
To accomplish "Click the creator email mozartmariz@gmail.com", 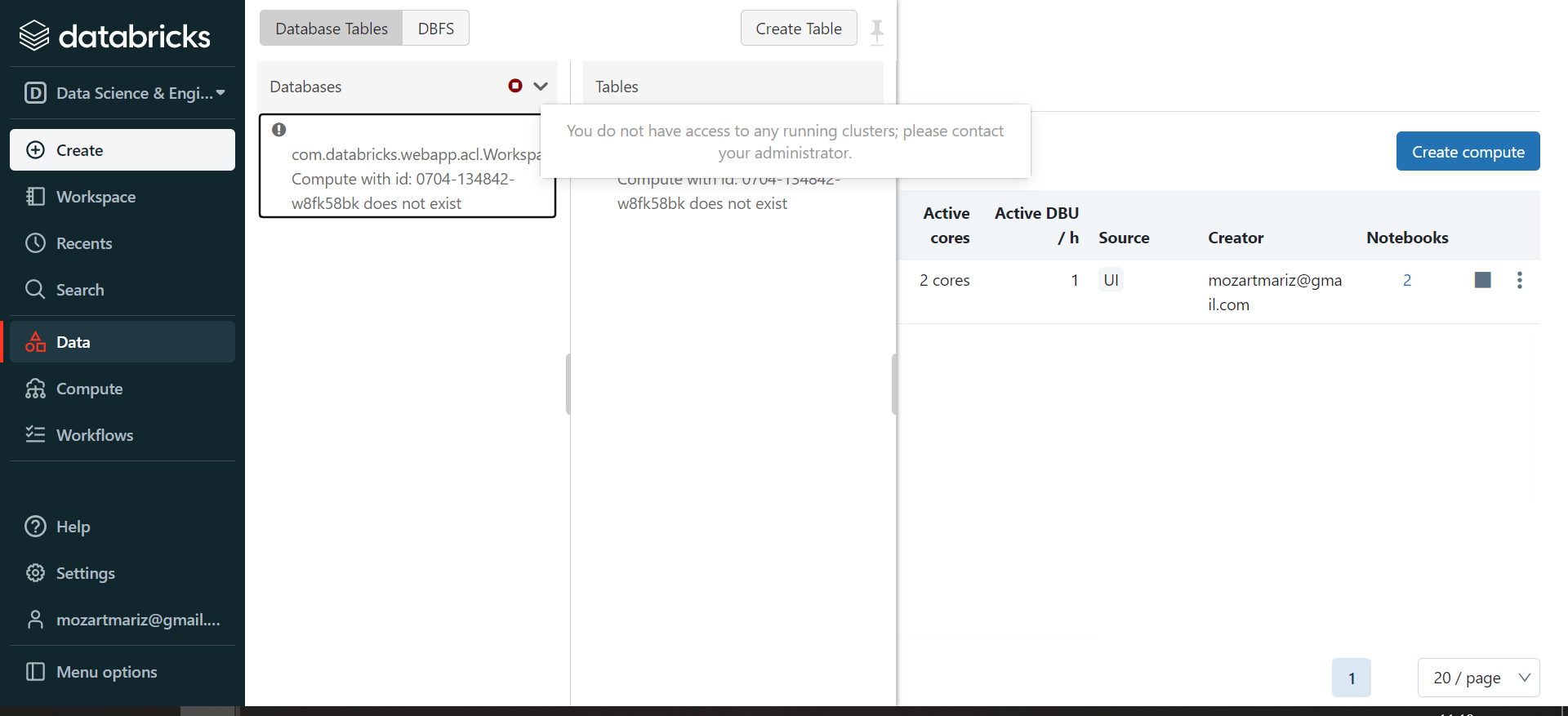I will pyautogui.click(x=1275, y=292).
